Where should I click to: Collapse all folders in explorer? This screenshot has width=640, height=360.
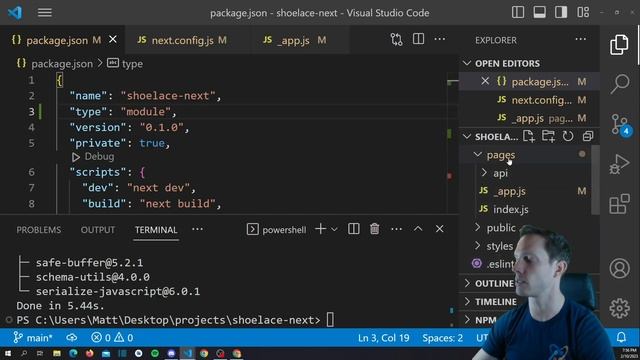click(588, 136)
